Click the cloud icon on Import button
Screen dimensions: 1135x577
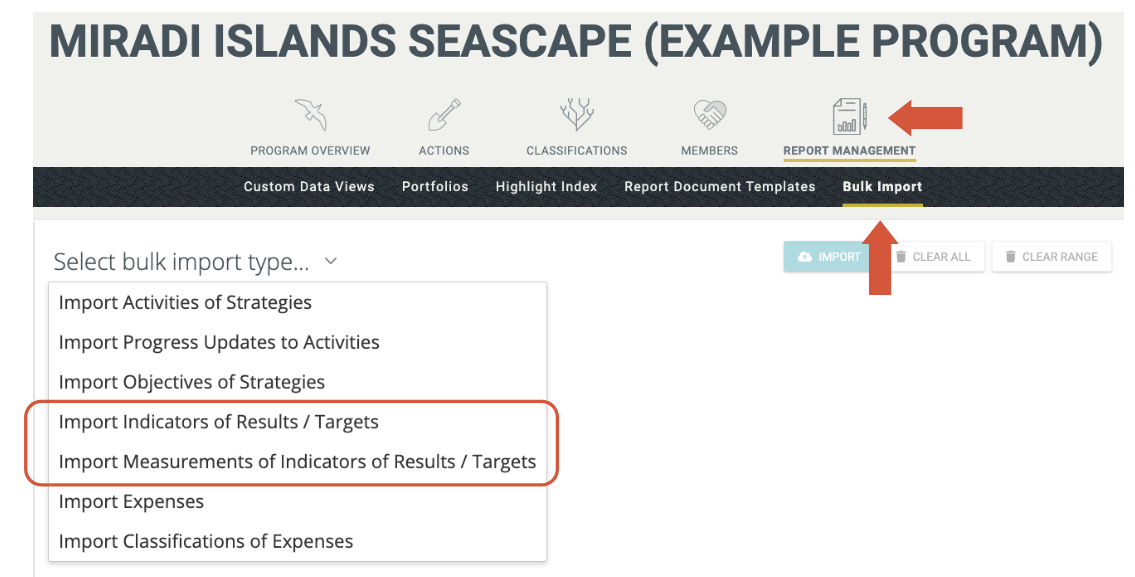click(805, 257)
